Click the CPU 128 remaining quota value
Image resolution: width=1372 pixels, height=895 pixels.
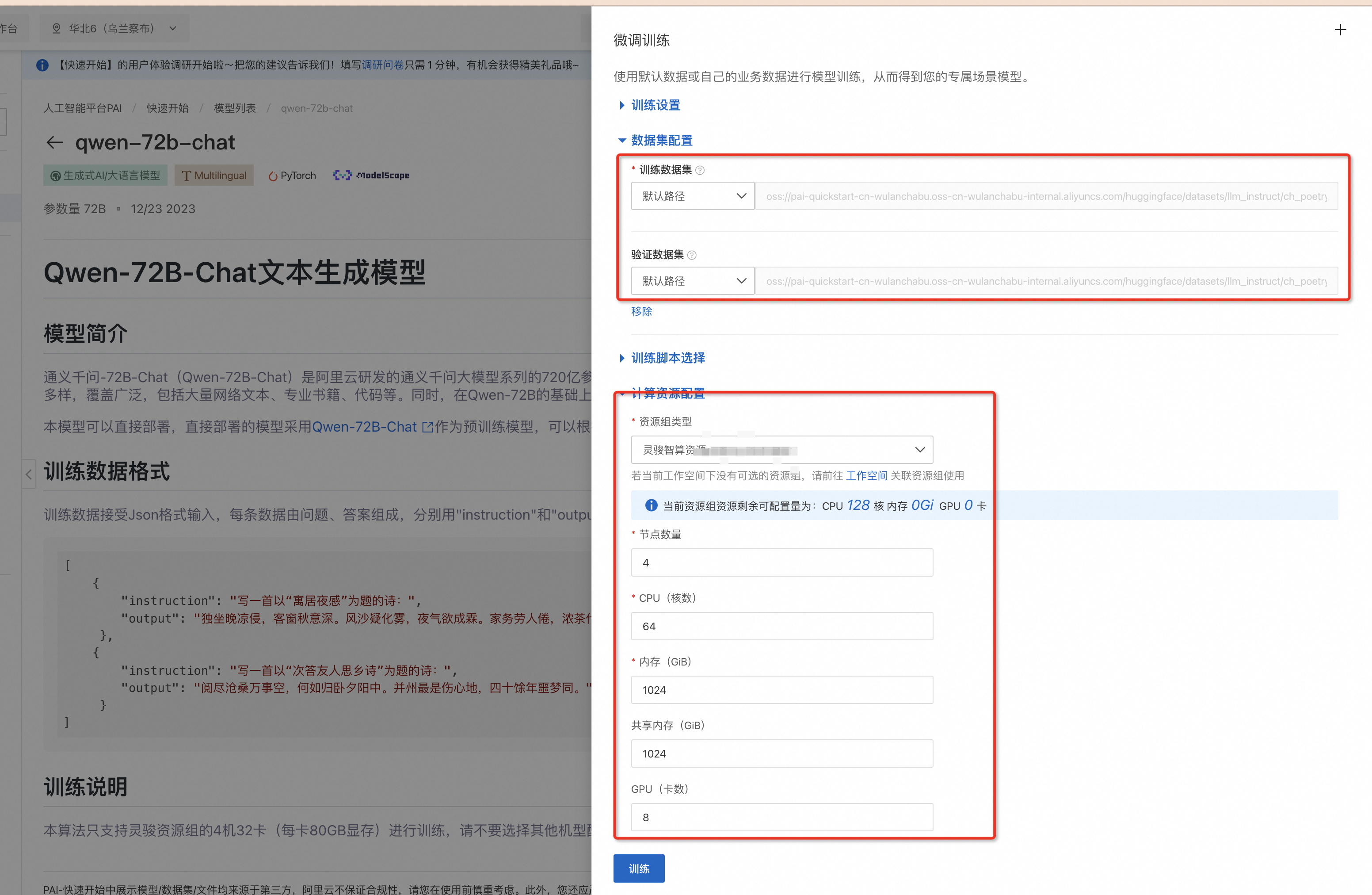(x=858, y=505)
